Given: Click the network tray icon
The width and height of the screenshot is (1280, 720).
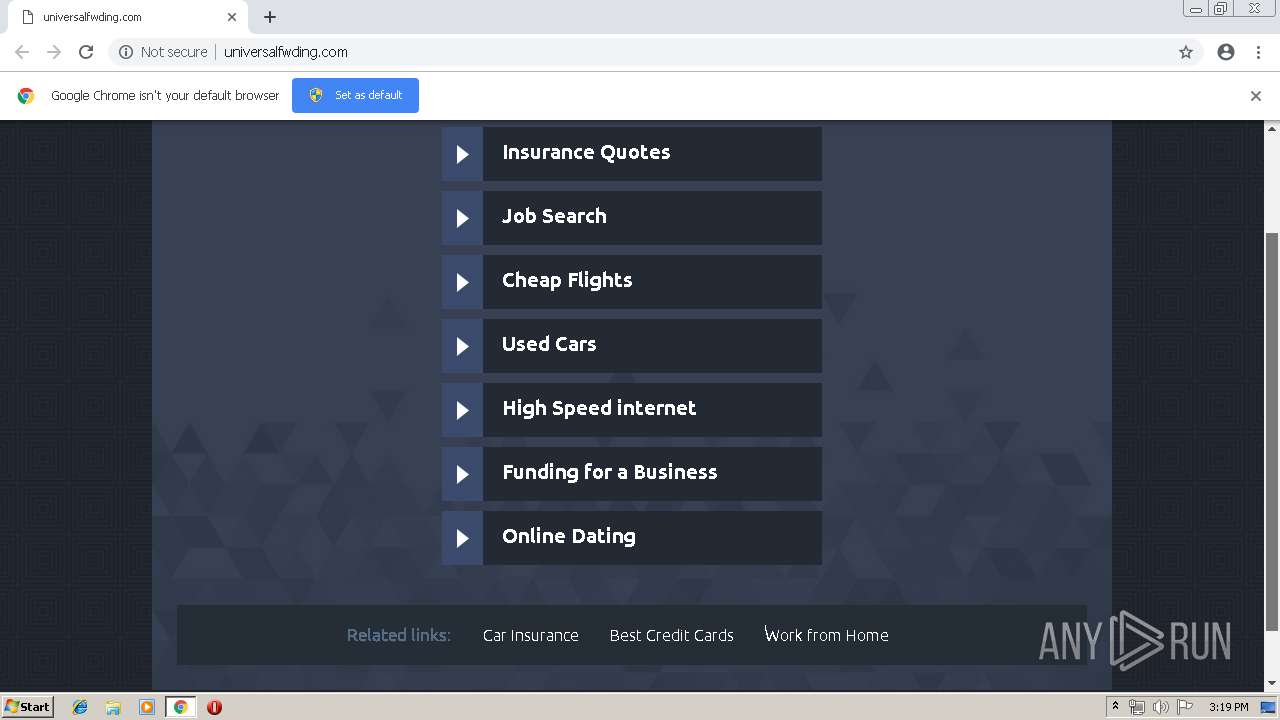Looking at the screenshot, I should 1137,707.
